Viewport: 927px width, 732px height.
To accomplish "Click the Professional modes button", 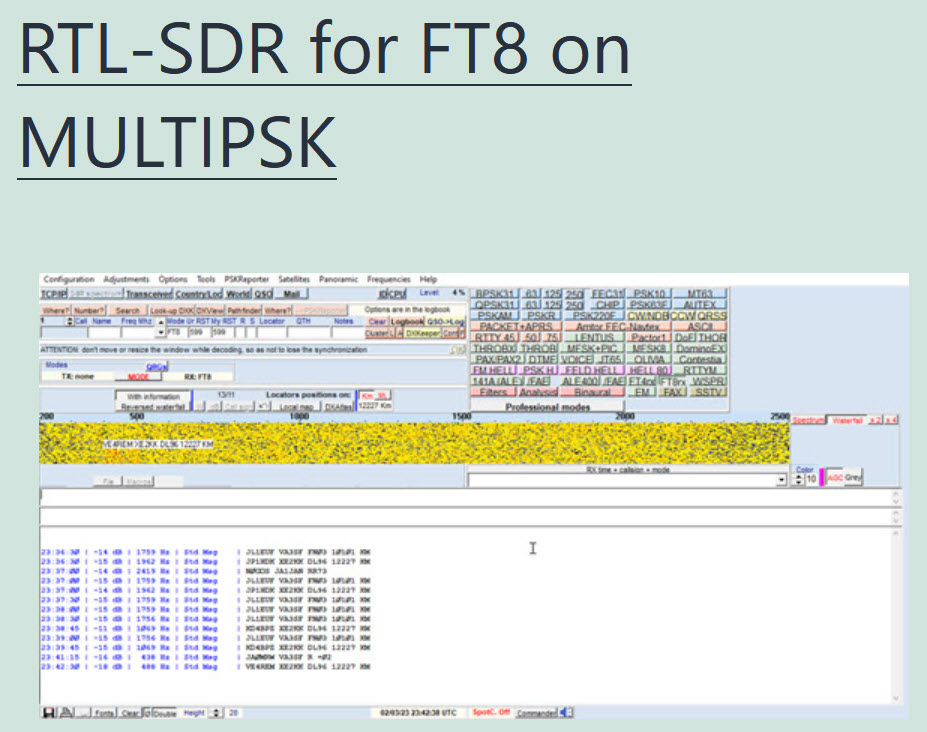I will tap(547, 407).
